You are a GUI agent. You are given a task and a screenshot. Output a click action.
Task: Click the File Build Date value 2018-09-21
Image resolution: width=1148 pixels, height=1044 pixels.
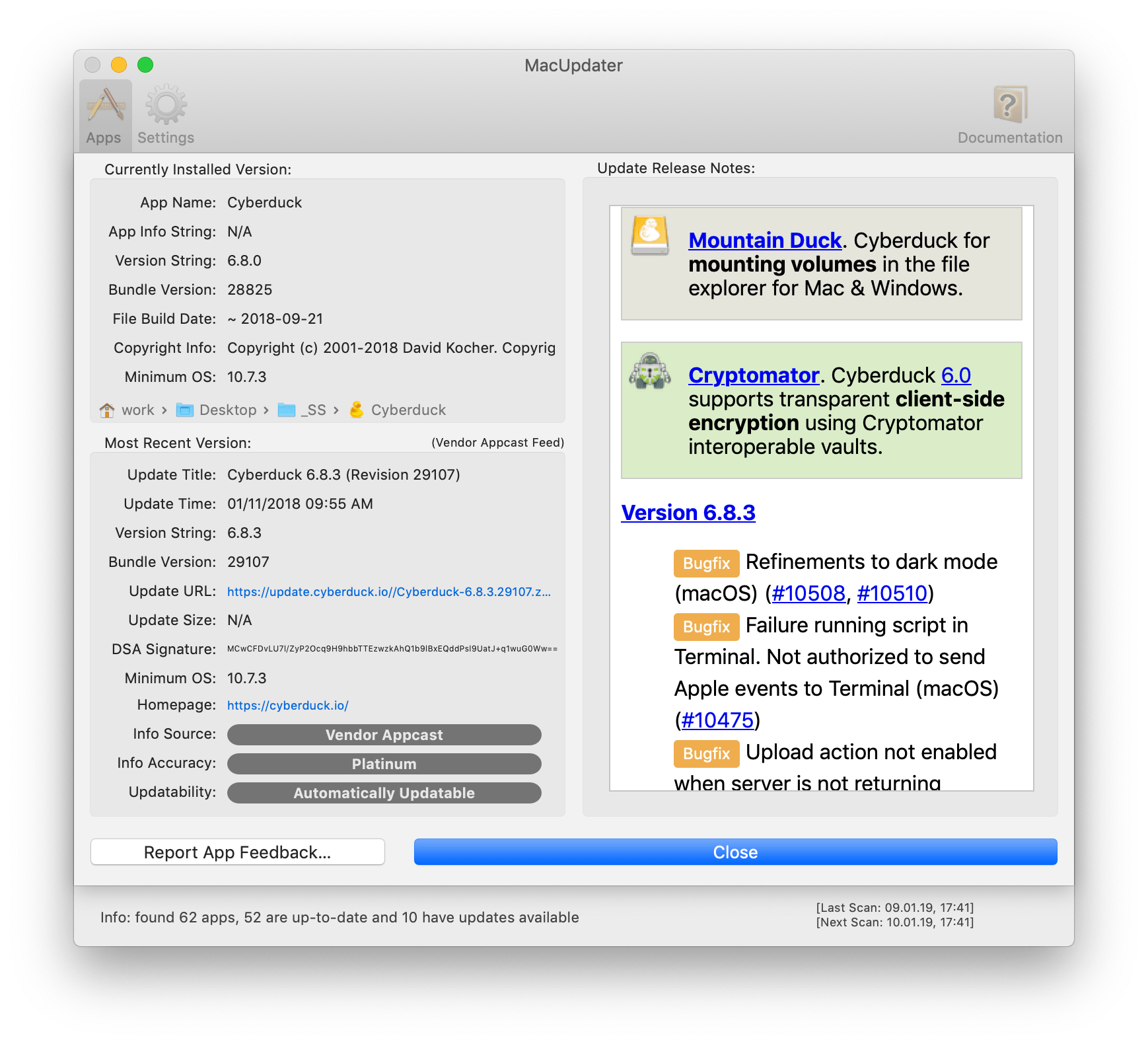point(275,319)
